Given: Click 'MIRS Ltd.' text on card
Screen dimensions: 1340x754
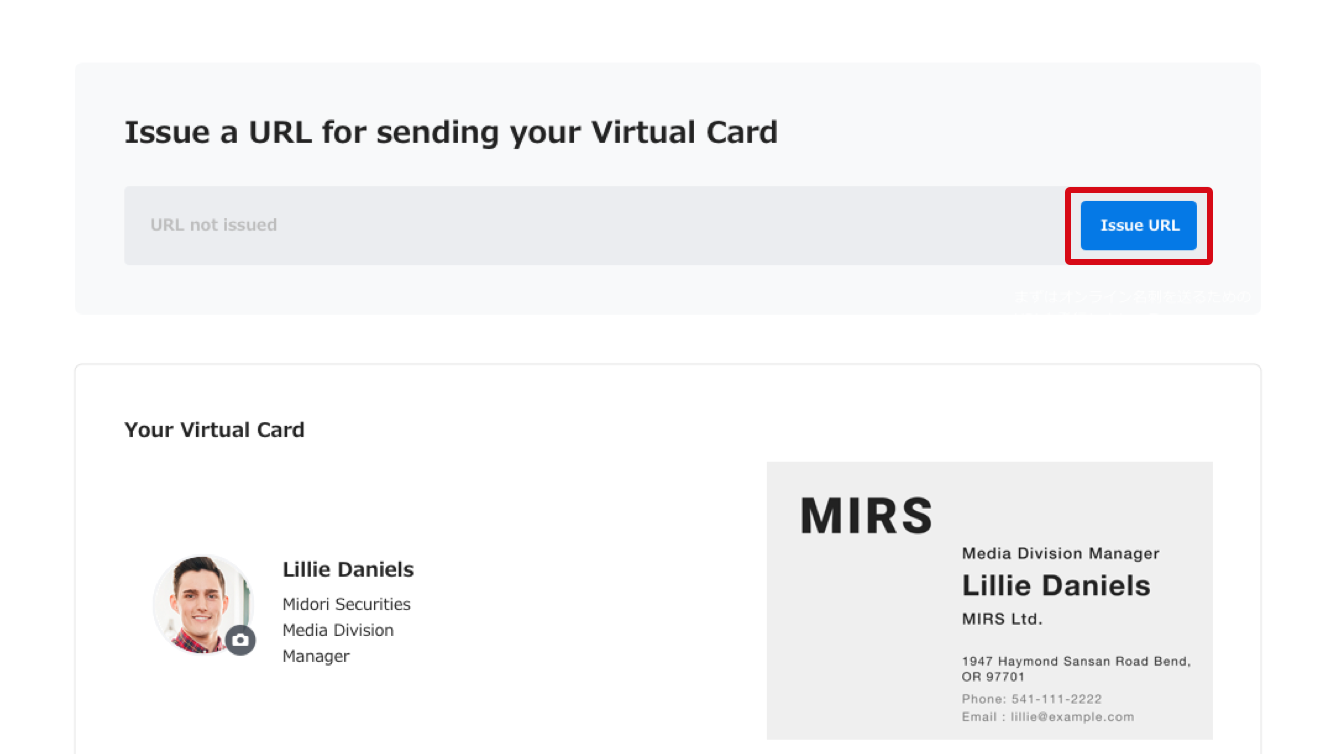Looking at the screenshot, I should 1002,619.
